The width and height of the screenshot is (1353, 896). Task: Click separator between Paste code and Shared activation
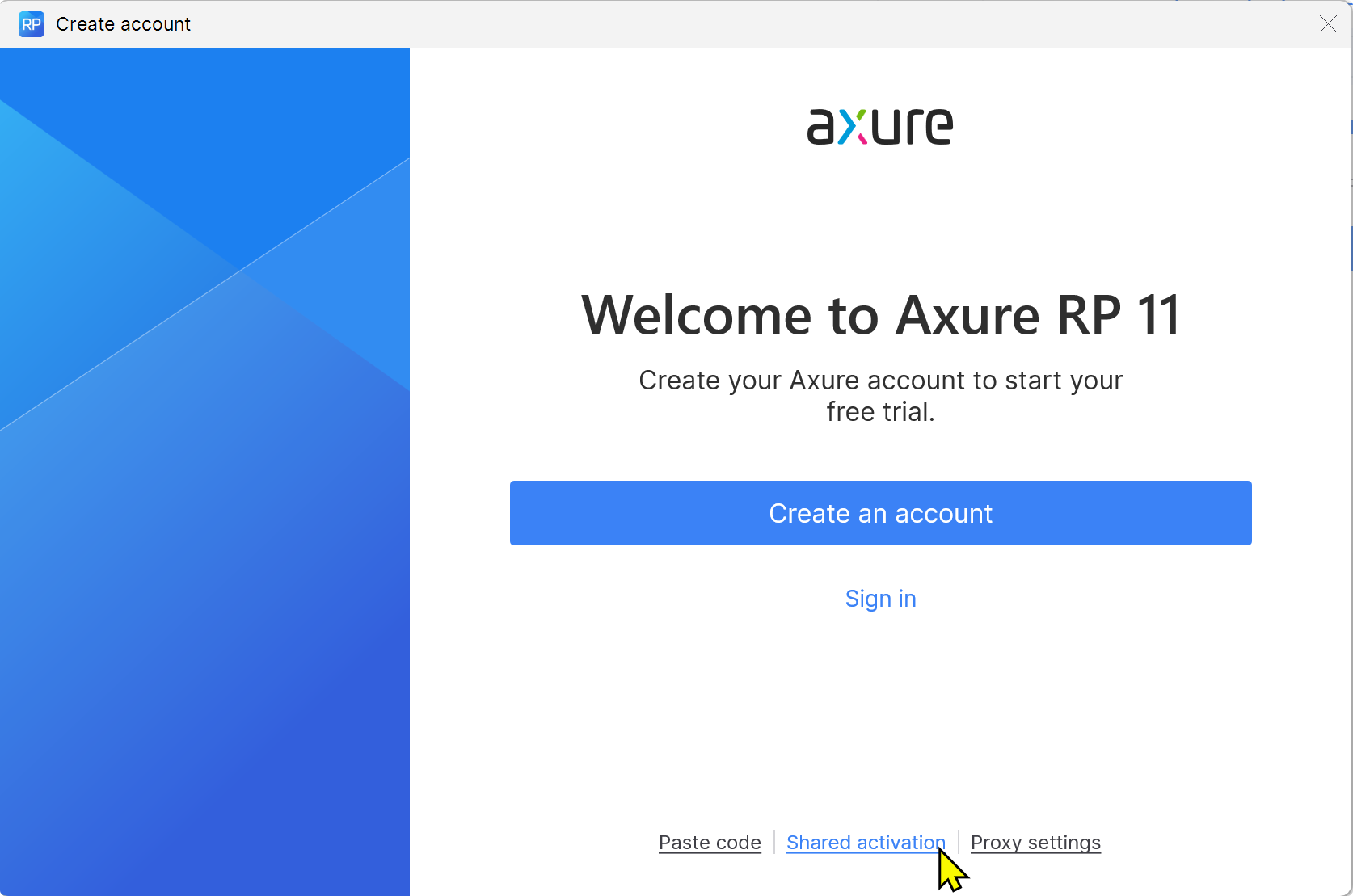774,842
